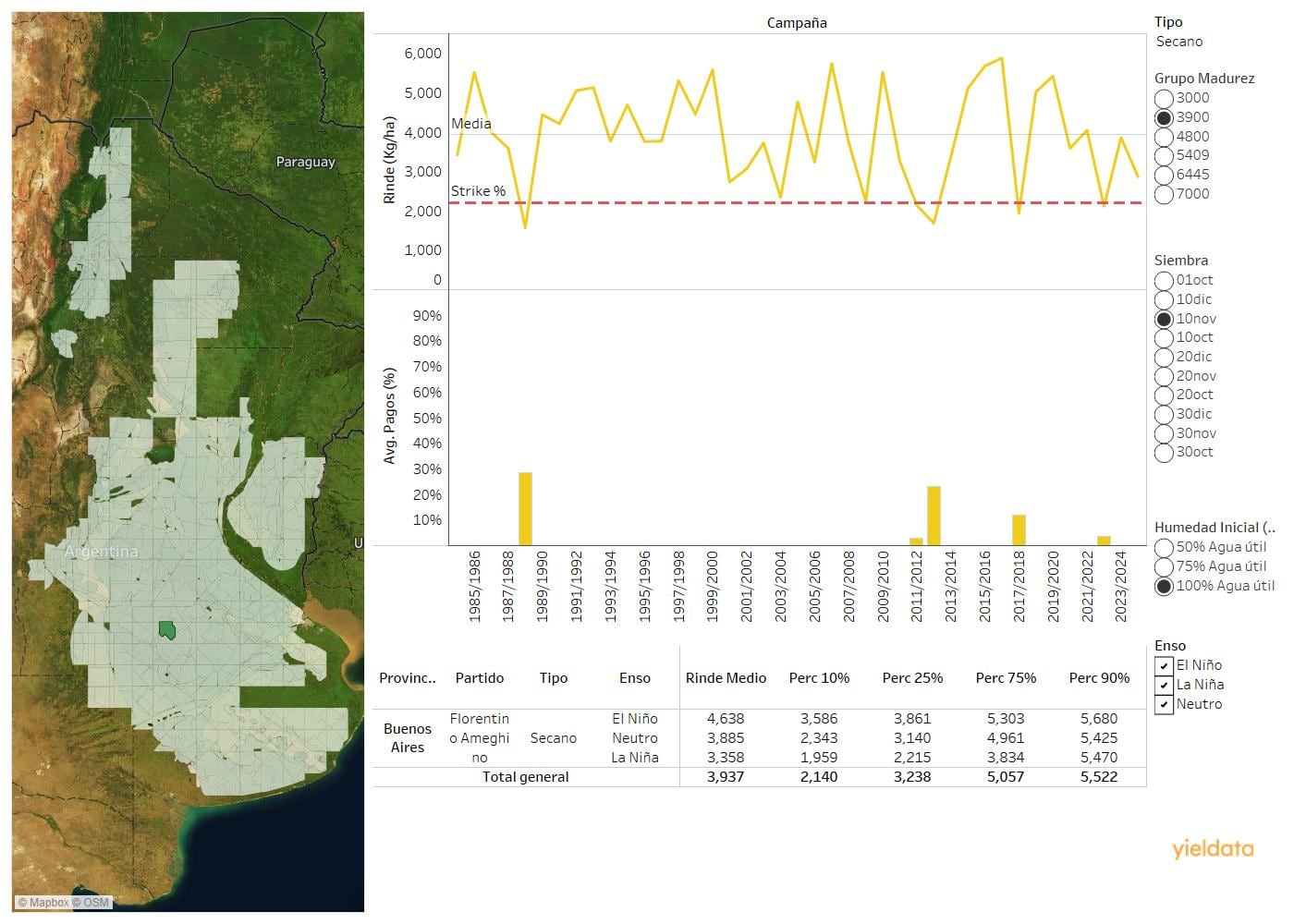
Task: Disable the Neutro Enso checkbox
Action: [x=1165, y=704]
